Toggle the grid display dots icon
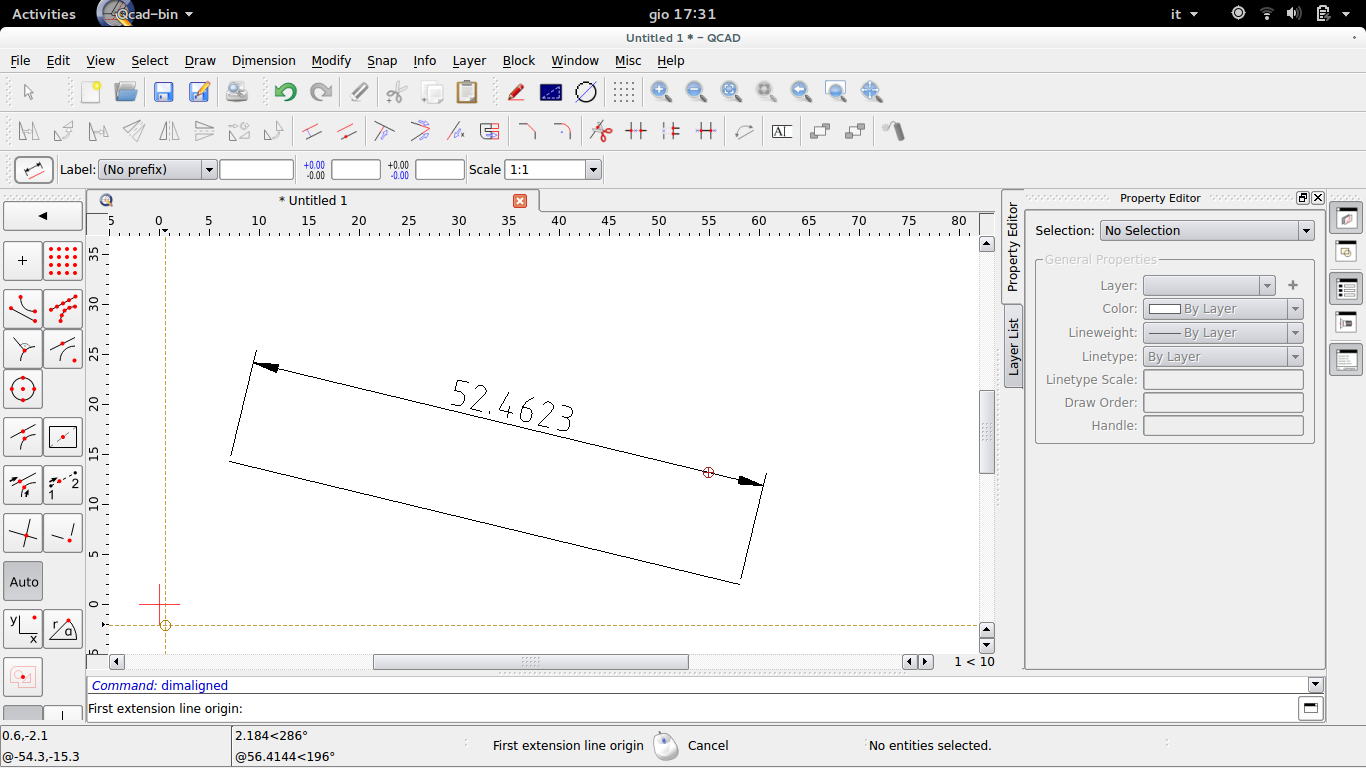This screenshot has width=1366, height=768. click(x=624, y=92)
